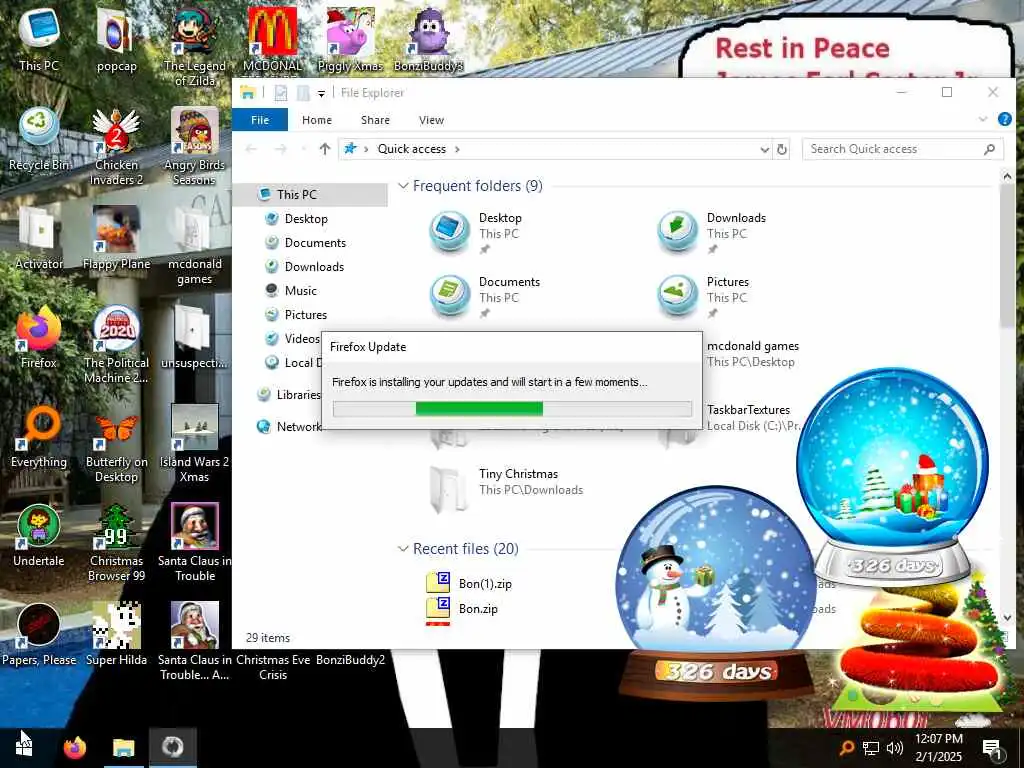Open the Super Hilda desktop icon
The image size is (1024, 768).
[116, 635]
